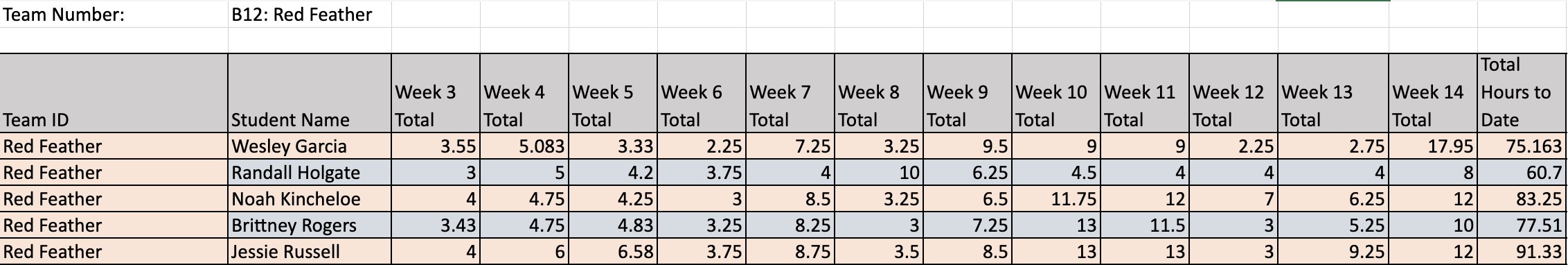
Task: Select the Week 7 Total header cell
Action: point(790,93)
